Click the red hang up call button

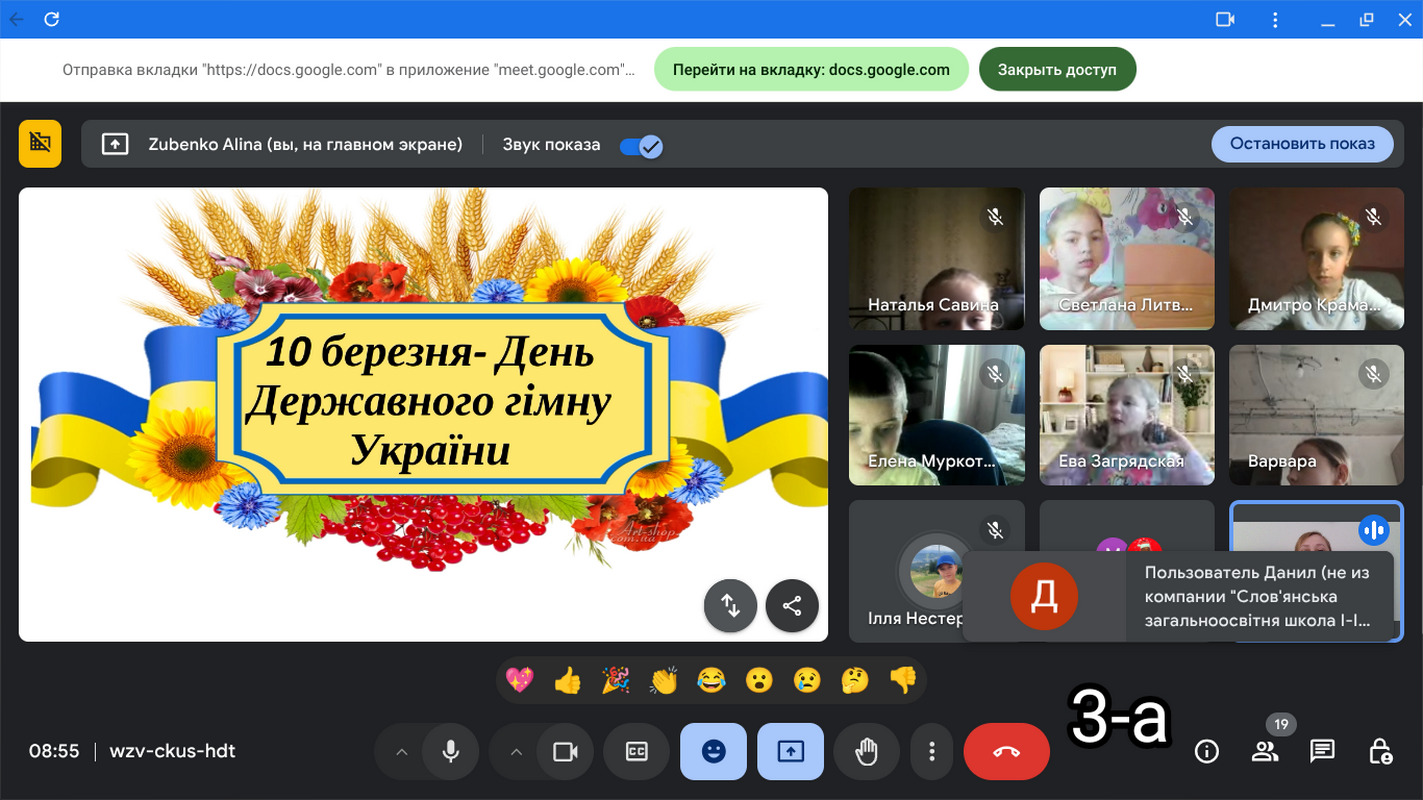1006,751
